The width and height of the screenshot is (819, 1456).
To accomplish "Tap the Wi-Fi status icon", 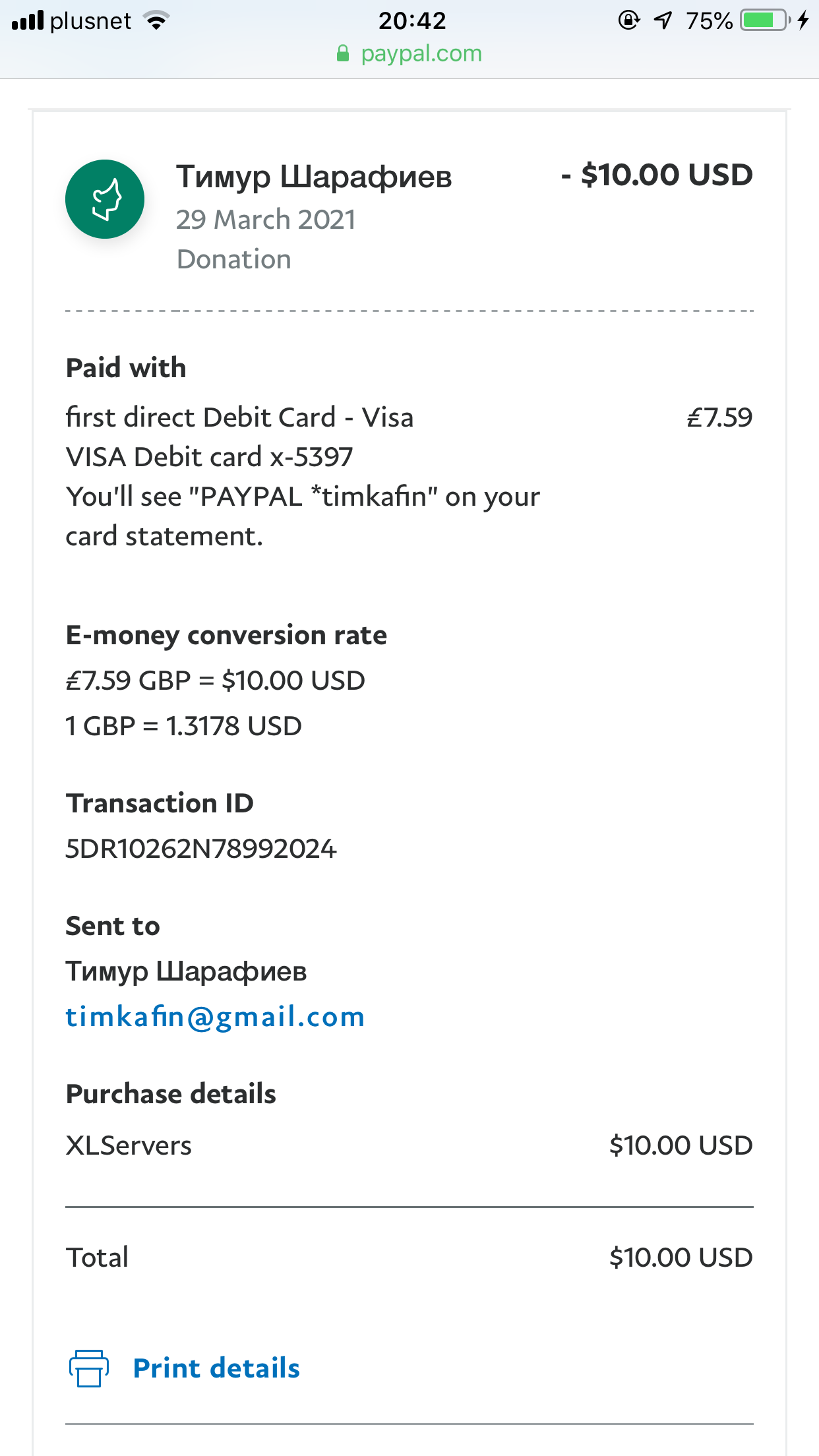I will (156, 20).
